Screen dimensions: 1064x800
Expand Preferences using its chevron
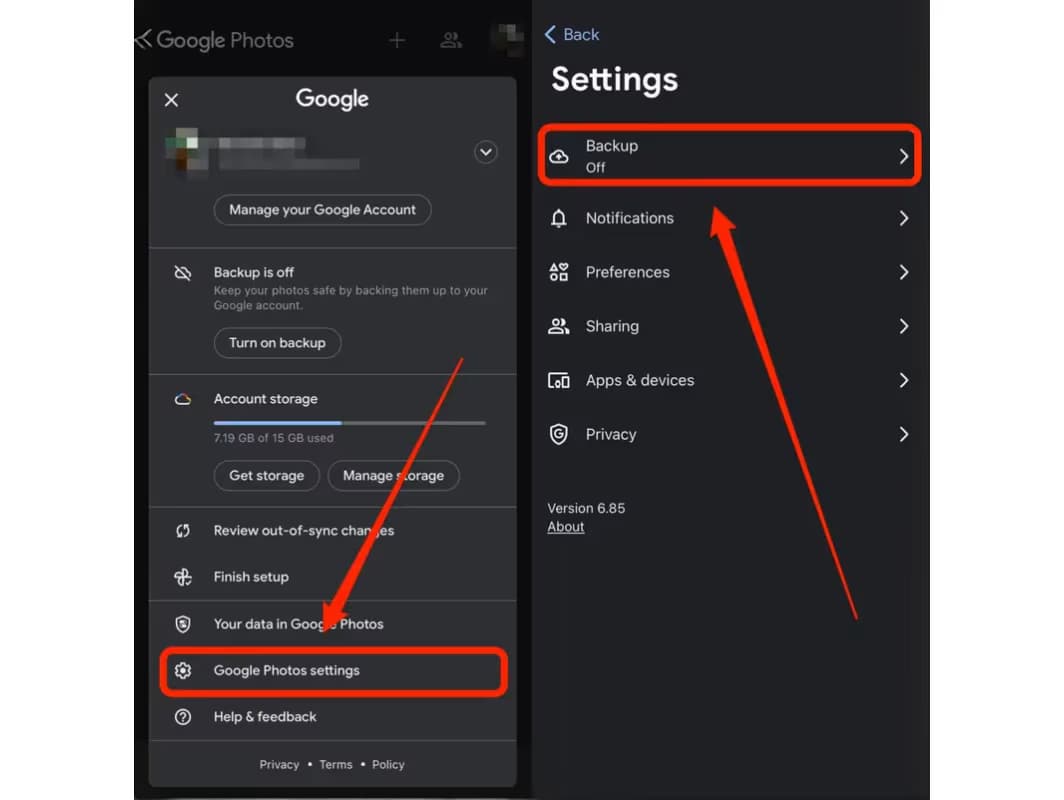[x=903, y=272]
